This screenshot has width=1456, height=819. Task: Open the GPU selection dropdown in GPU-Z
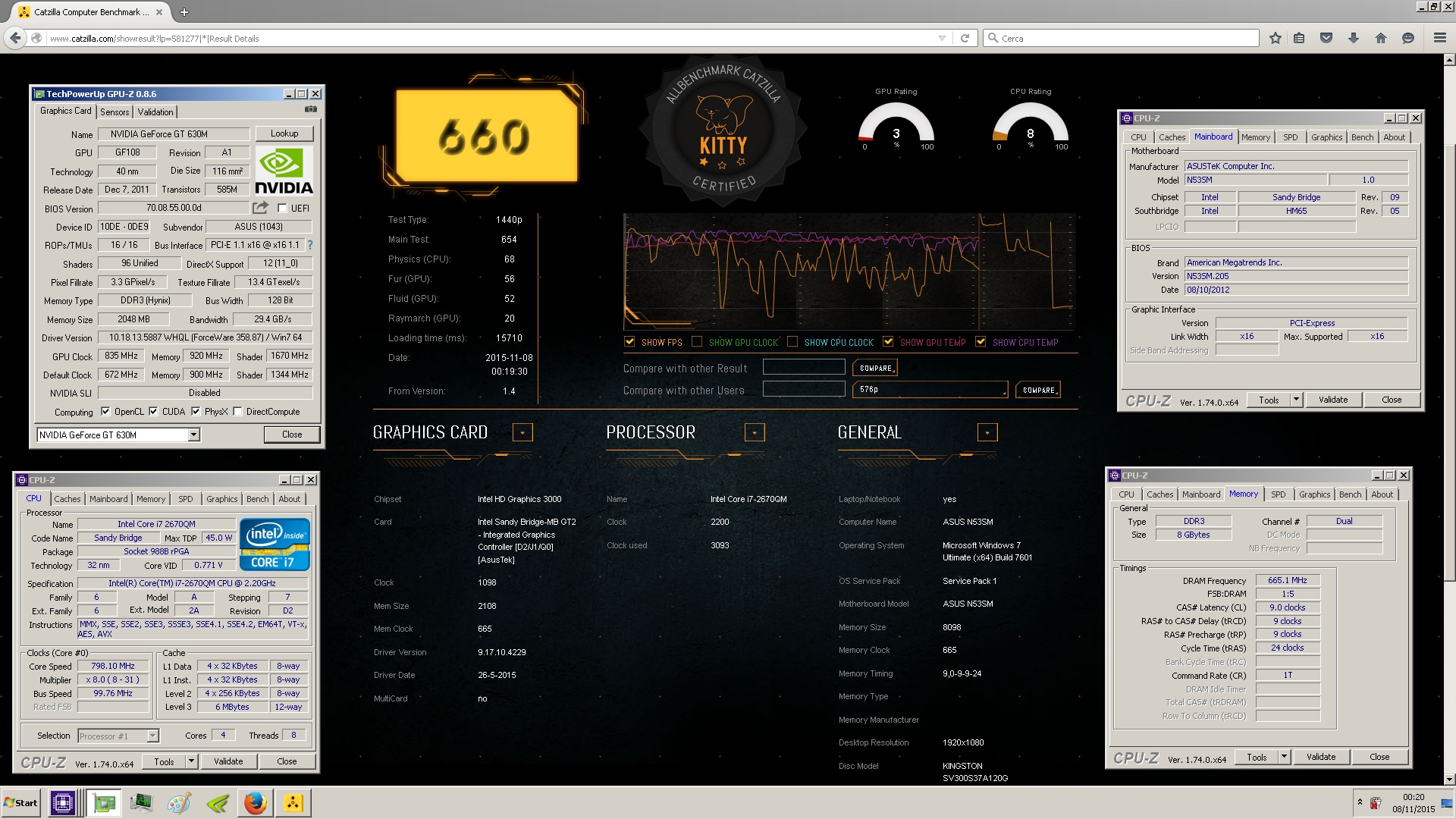(194, 435)
